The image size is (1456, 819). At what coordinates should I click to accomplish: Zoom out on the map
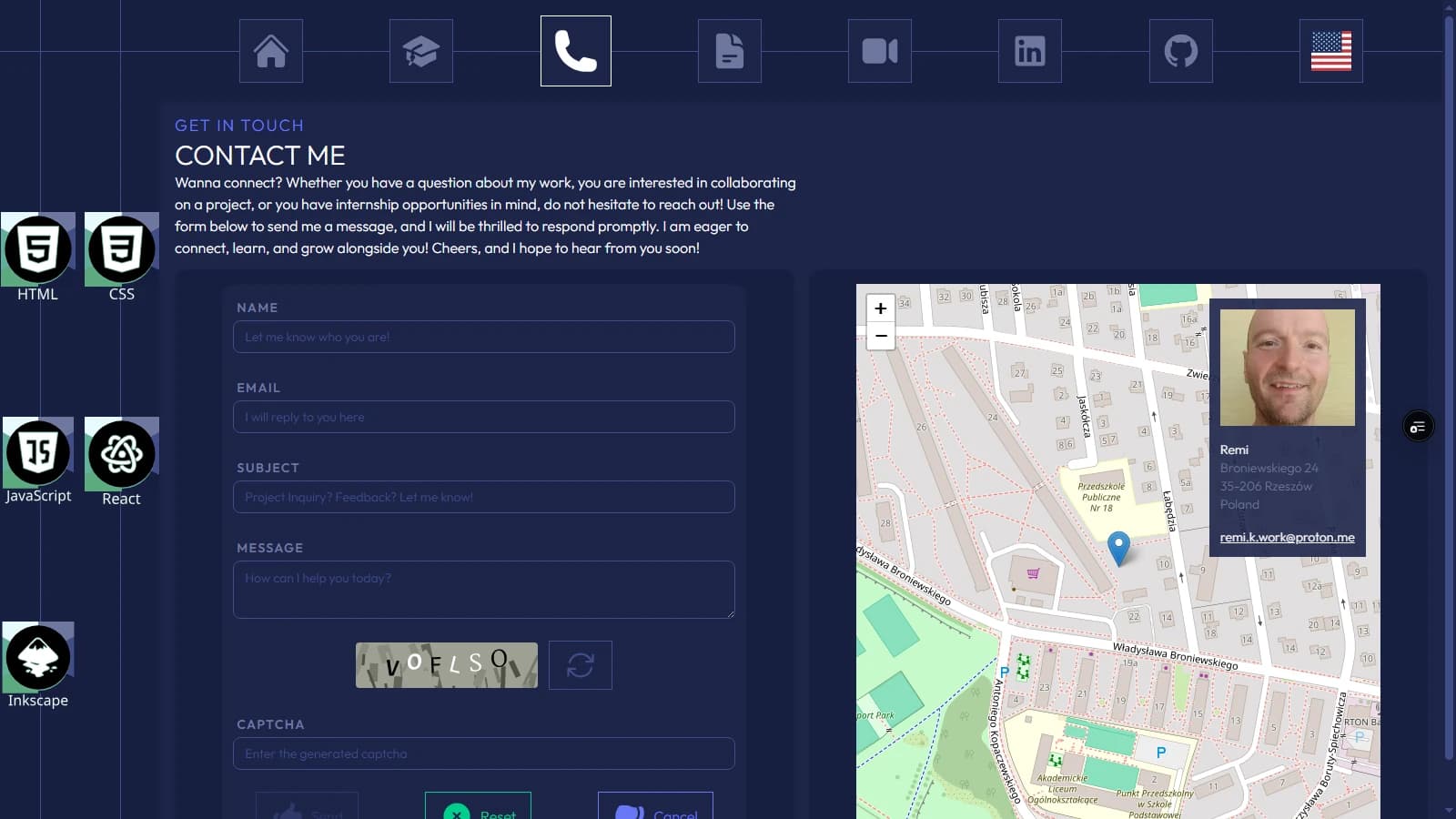tap(881, 336)
